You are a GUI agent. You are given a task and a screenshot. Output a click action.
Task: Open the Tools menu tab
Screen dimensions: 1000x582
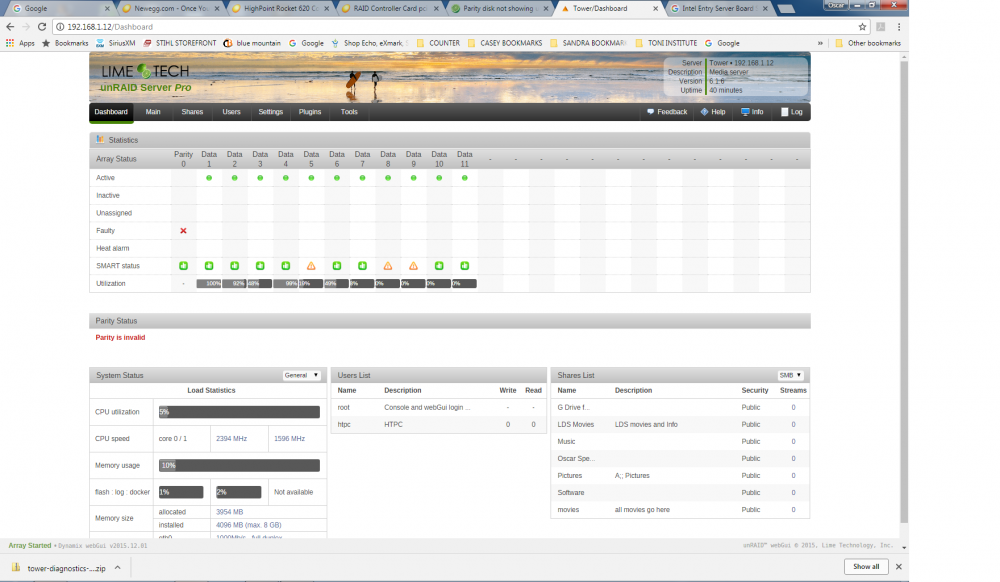(x=349, y=112)
